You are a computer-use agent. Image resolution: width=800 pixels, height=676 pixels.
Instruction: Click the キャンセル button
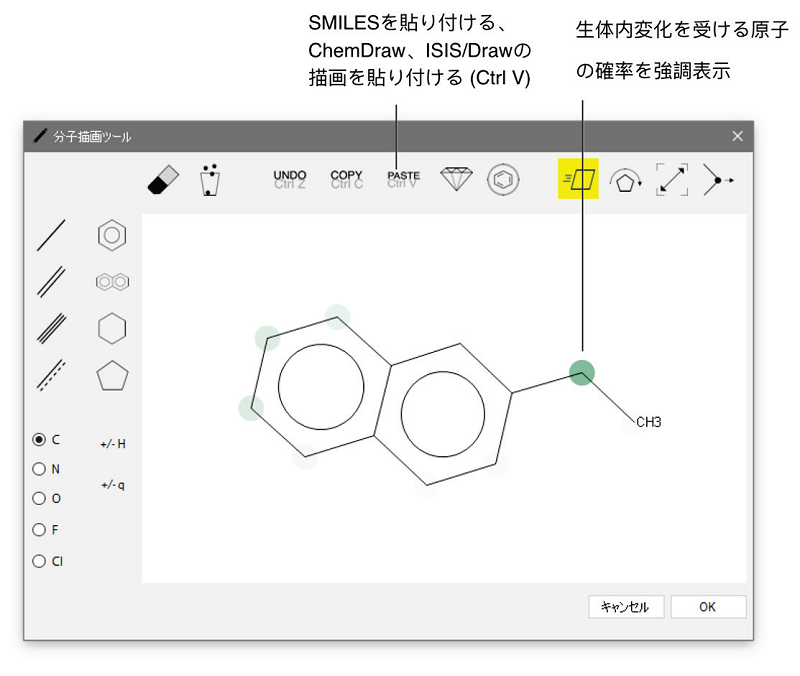coord(626,607)
